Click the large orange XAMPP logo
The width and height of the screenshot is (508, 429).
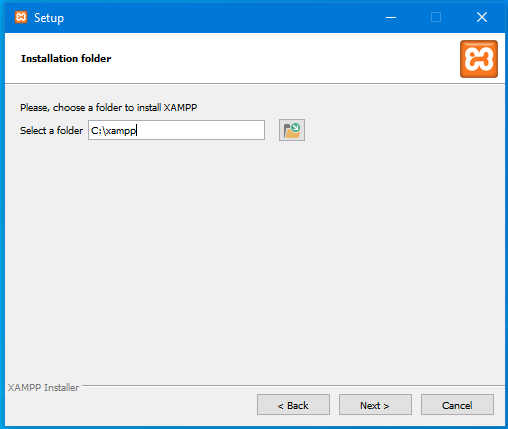click(479, 59)
